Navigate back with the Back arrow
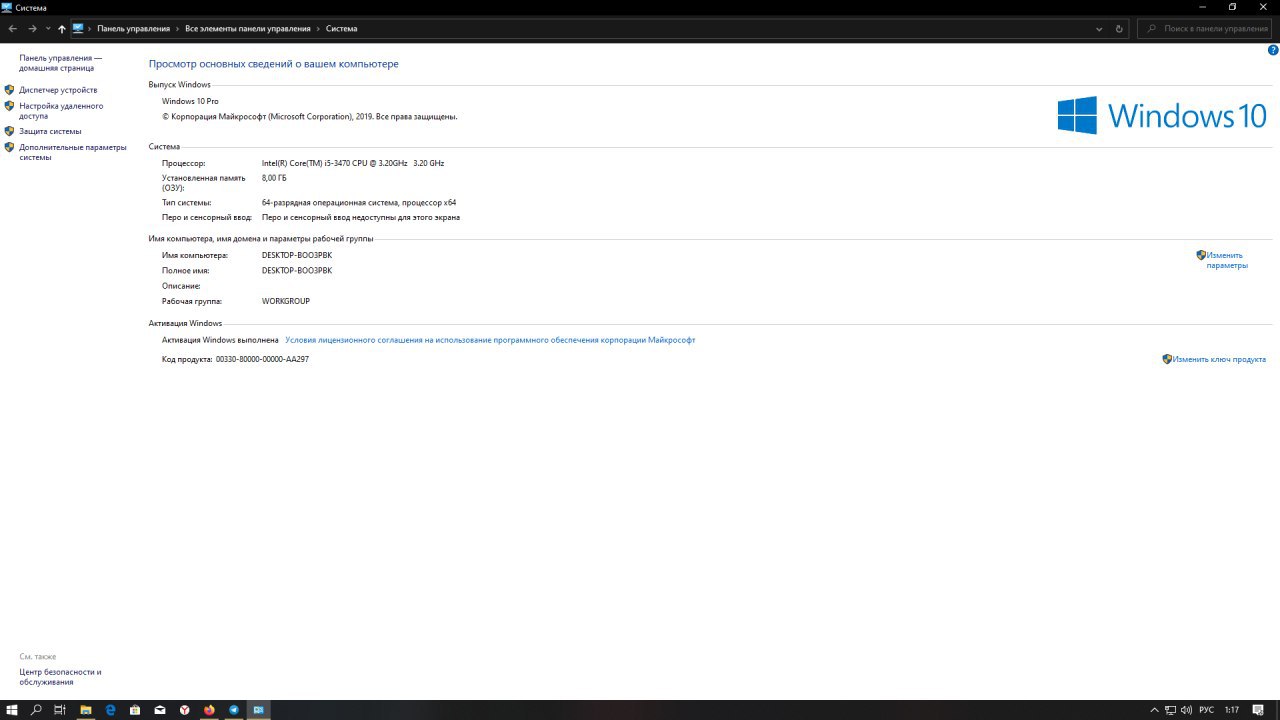 pos(12,29)
